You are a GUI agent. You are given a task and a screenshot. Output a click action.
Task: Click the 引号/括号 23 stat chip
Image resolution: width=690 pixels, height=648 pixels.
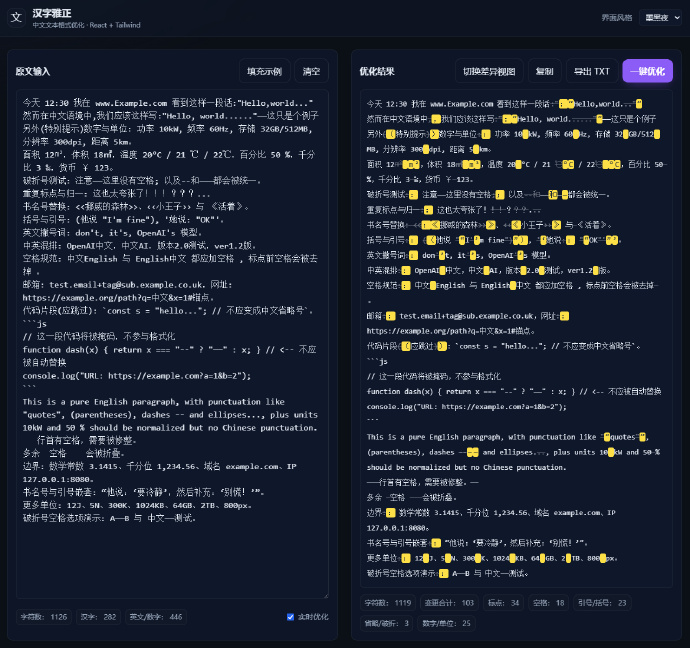tap(605, 603)
